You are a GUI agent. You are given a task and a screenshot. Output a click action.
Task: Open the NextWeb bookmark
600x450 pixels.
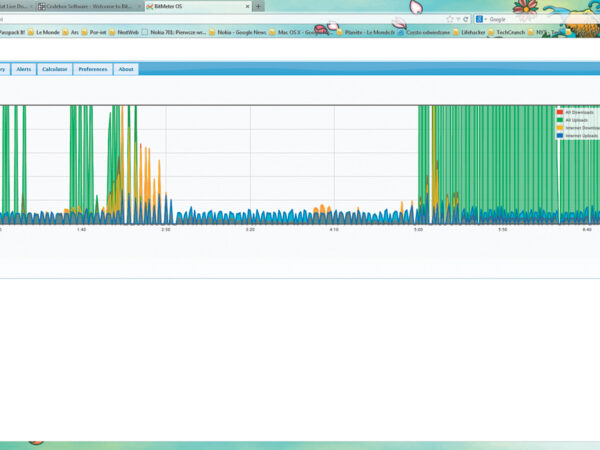127,32
